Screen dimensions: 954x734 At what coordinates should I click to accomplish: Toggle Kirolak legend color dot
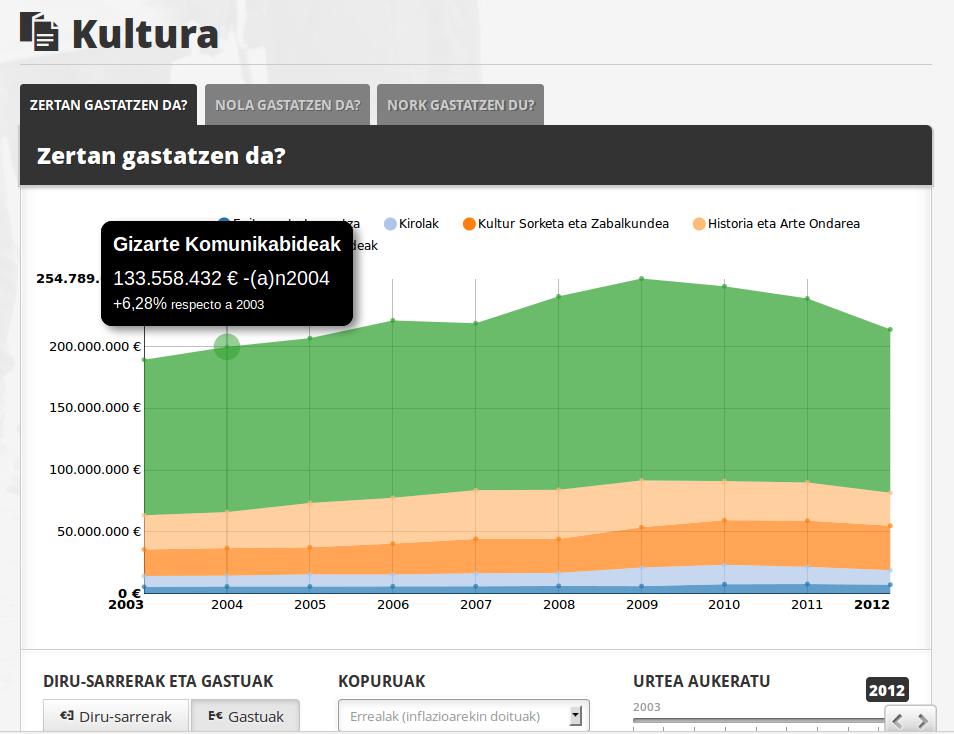click(x=390, y=224)
